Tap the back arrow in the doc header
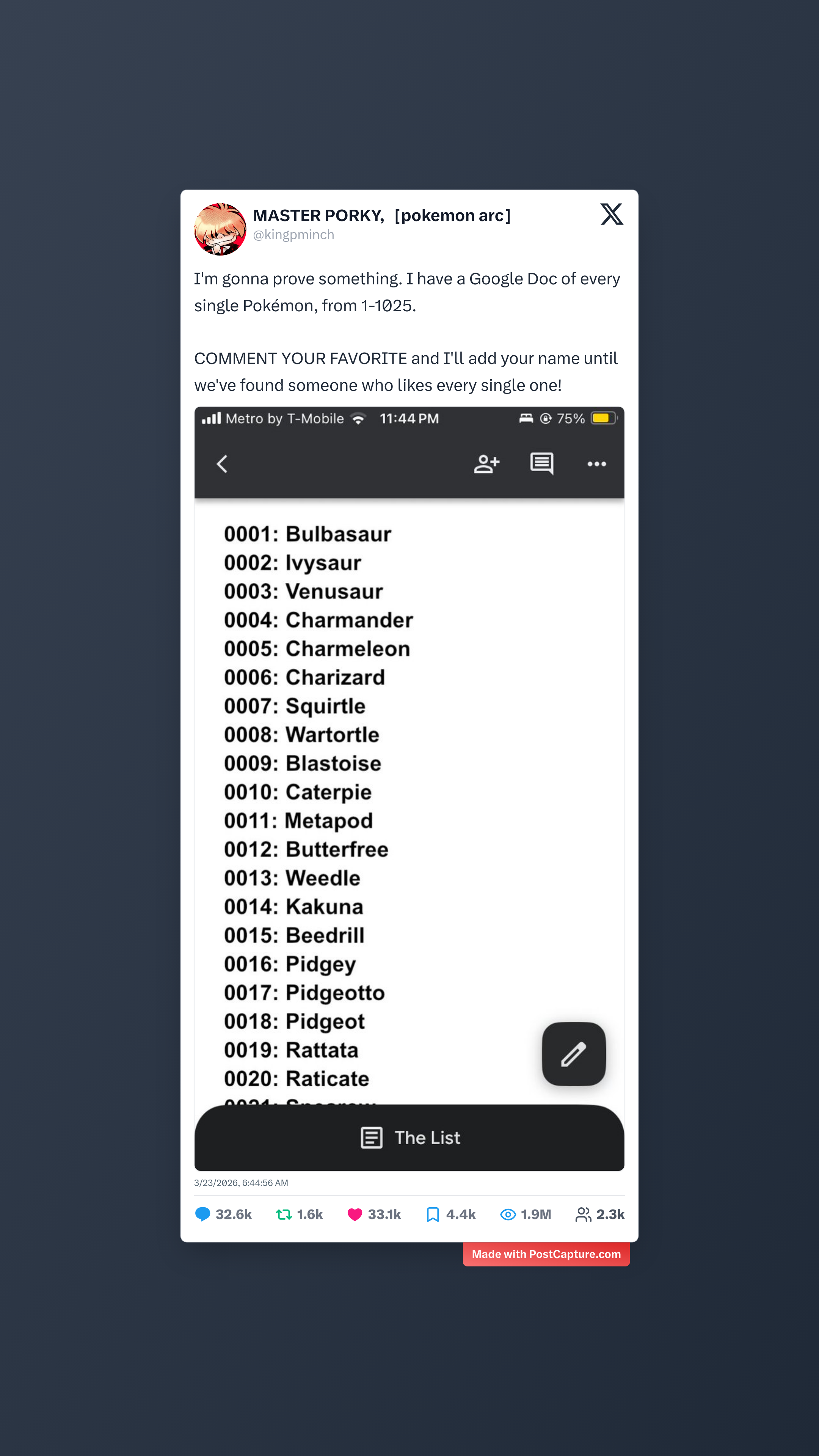Viewport: 819px width, 1456px height. [222, 464]
